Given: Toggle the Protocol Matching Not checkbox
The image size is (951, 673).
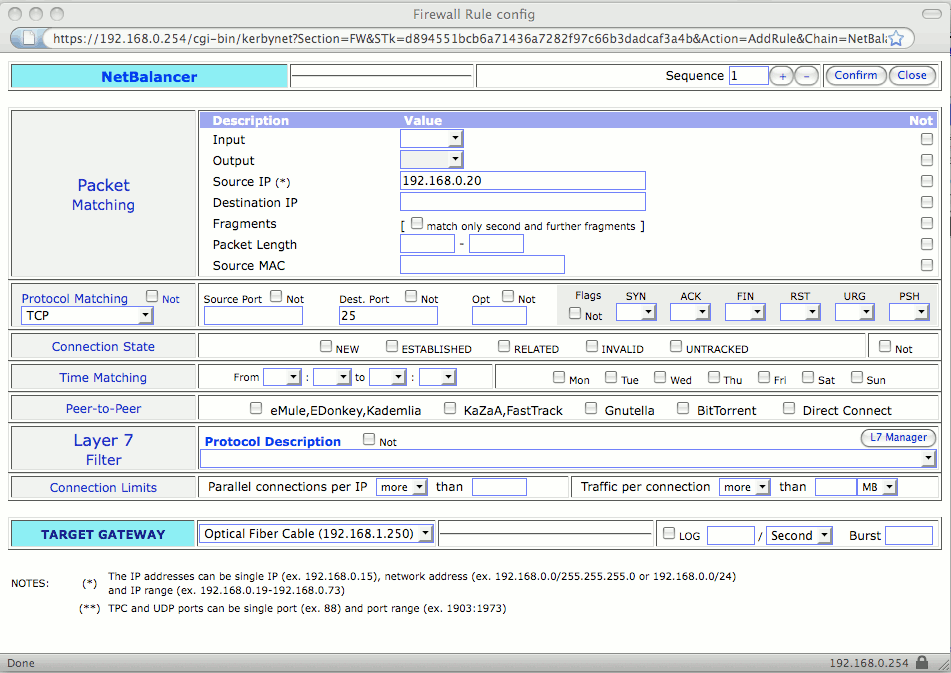Looking at the screenshot, I should tap(152, 296).
